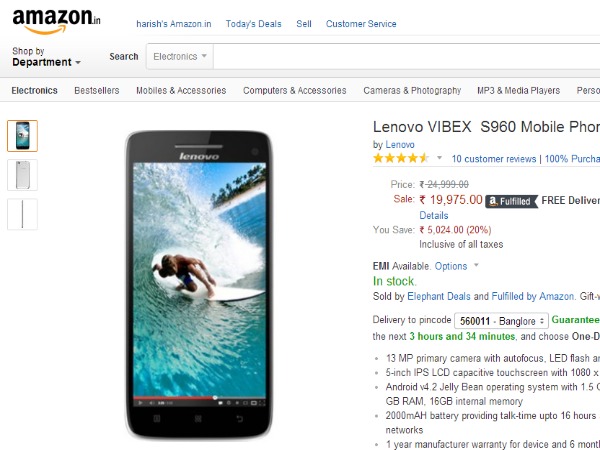Expand the rating breakdown arrow

click(x=440, y=158)
